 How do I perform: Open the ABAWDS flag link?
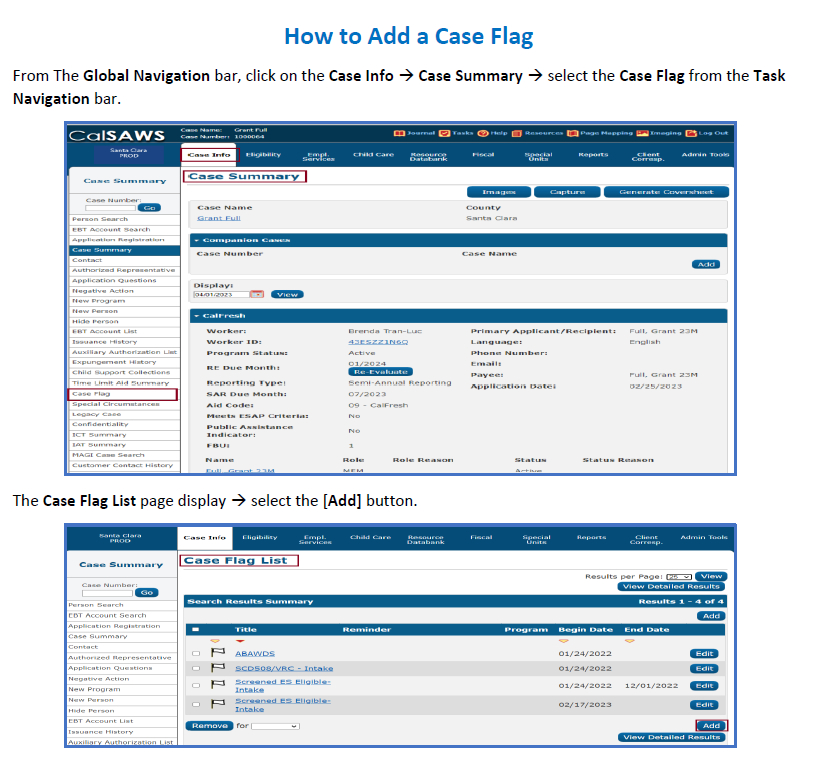(255, 653)
